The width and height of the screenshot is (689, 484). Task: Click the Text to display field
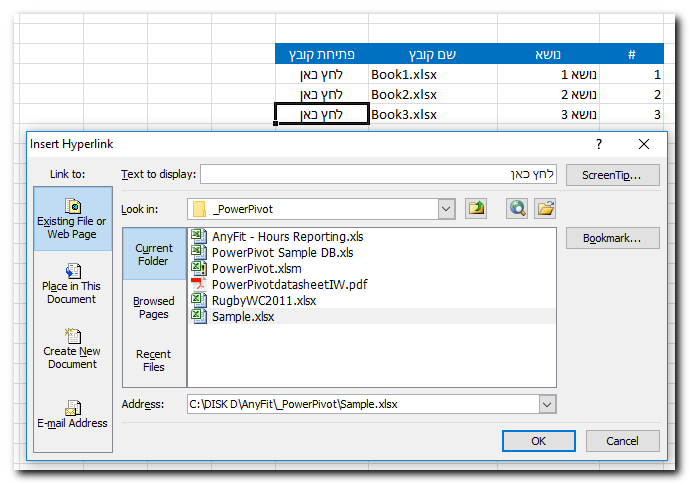(x=377, y=175)
